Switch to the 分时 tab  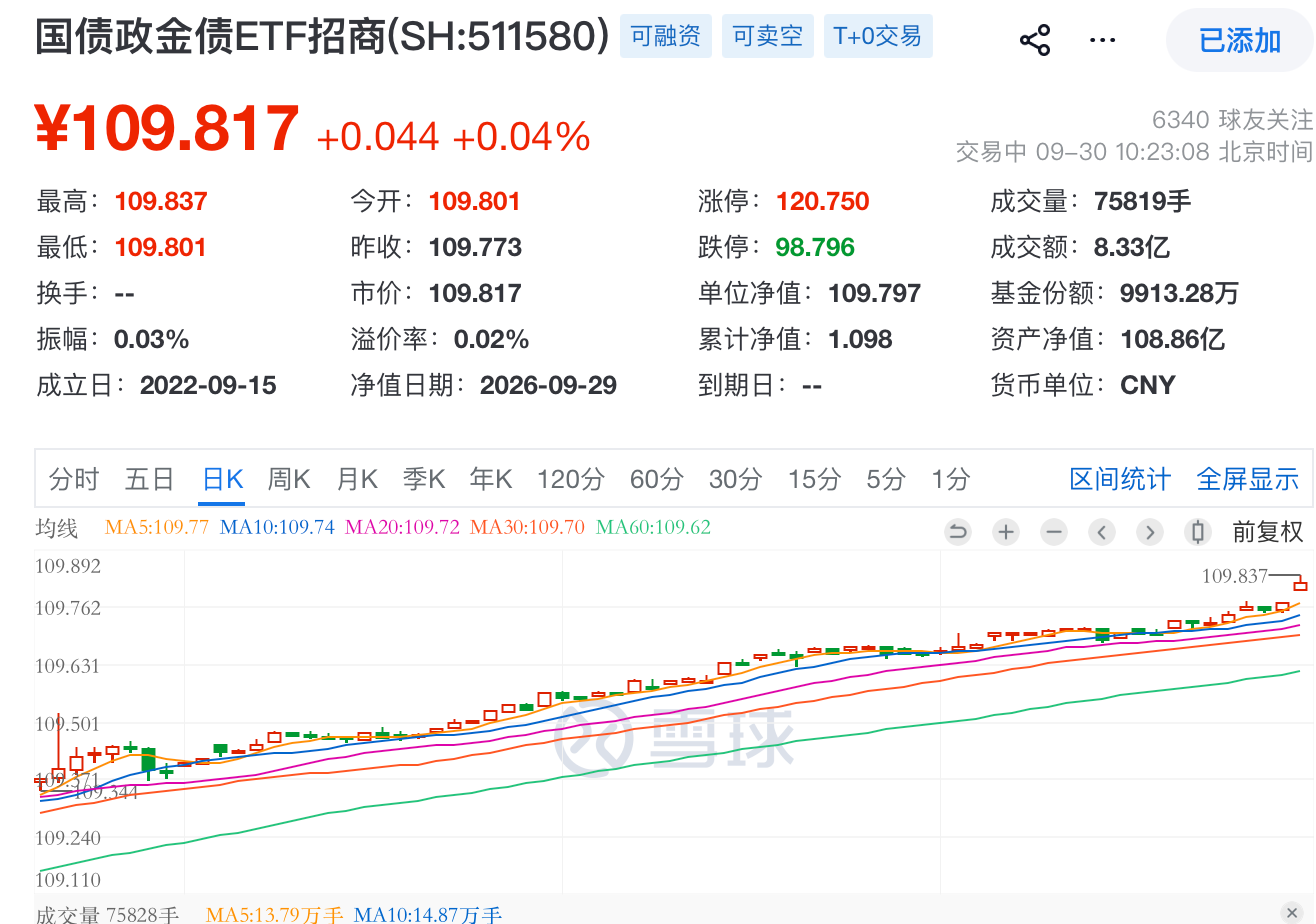pos(74,480)
